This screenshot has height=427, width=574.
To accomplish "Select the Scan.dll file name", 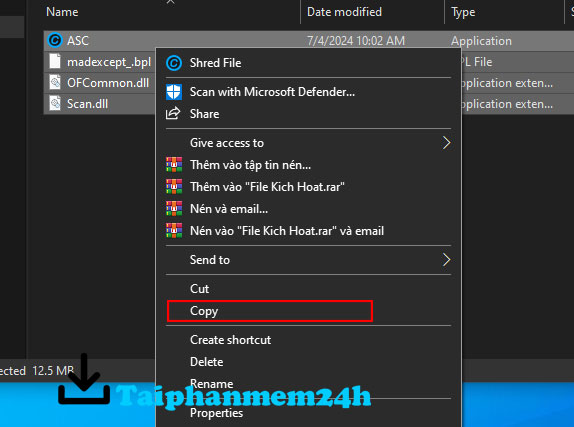I will (x=87, y=104).
